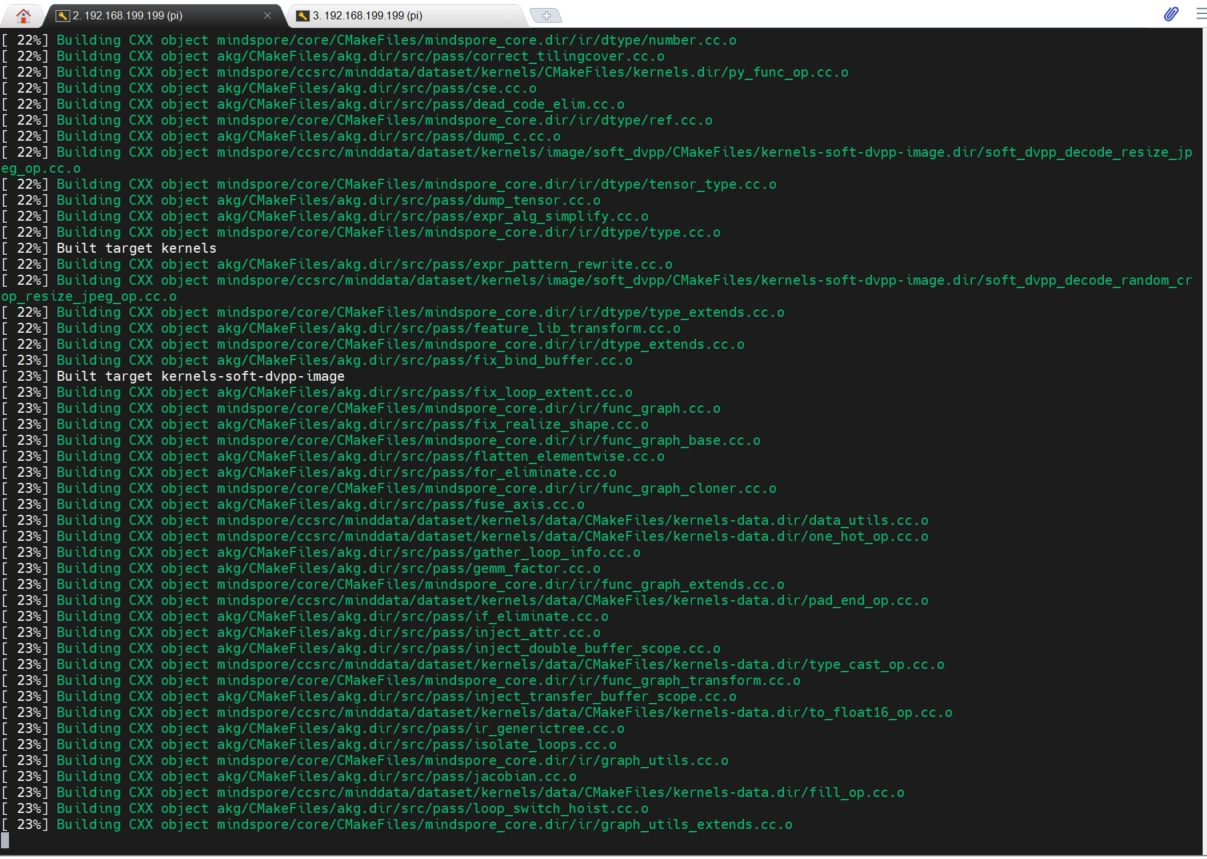
Task: Click the line ending in tensor_type.cc.o
Action: (x=388, y=184)
